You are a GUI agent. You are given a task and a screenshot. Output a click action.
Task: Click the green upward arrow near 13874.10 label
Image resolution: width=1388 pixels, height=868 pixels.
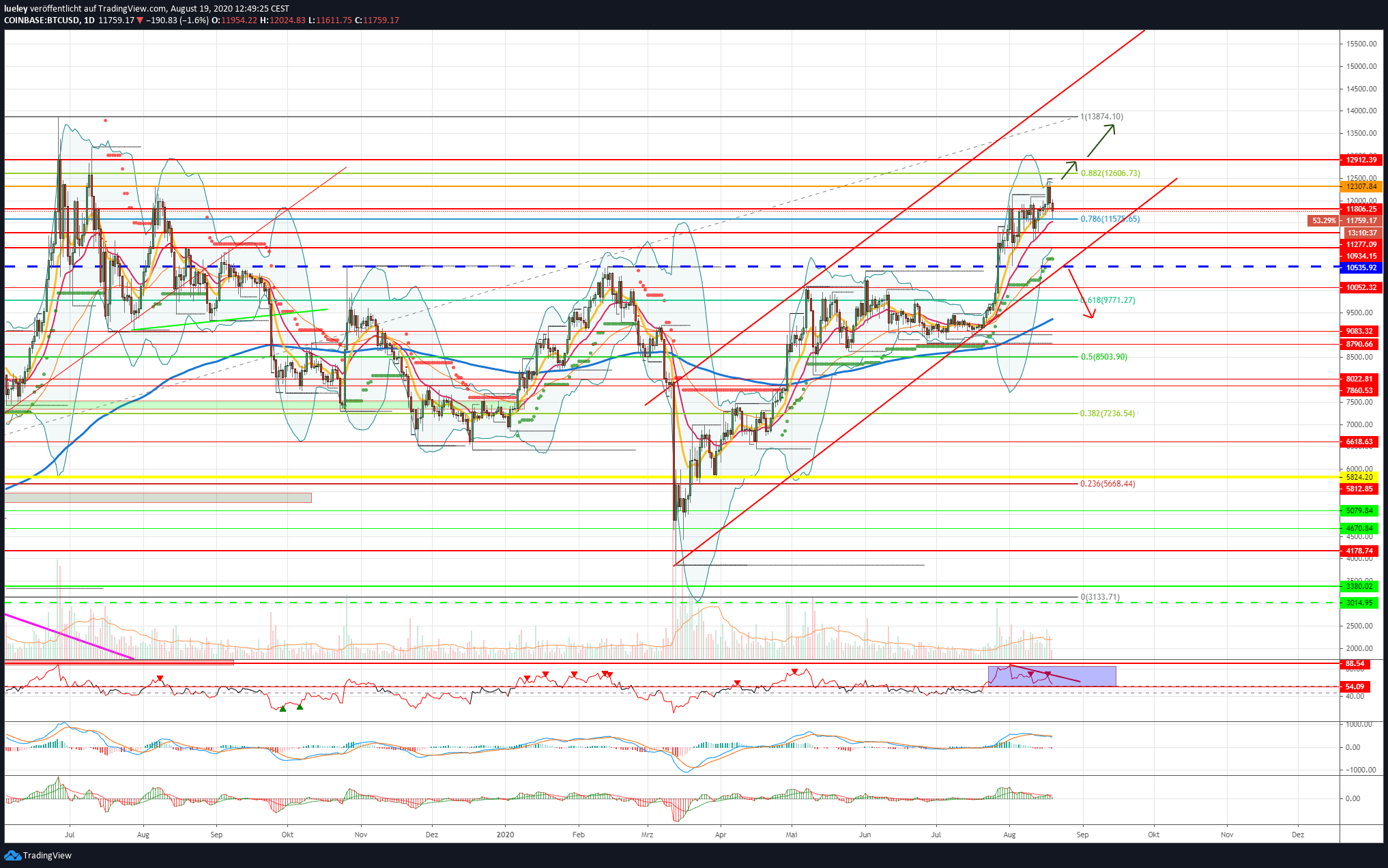pyautogui.click(x=1101, y=141)
